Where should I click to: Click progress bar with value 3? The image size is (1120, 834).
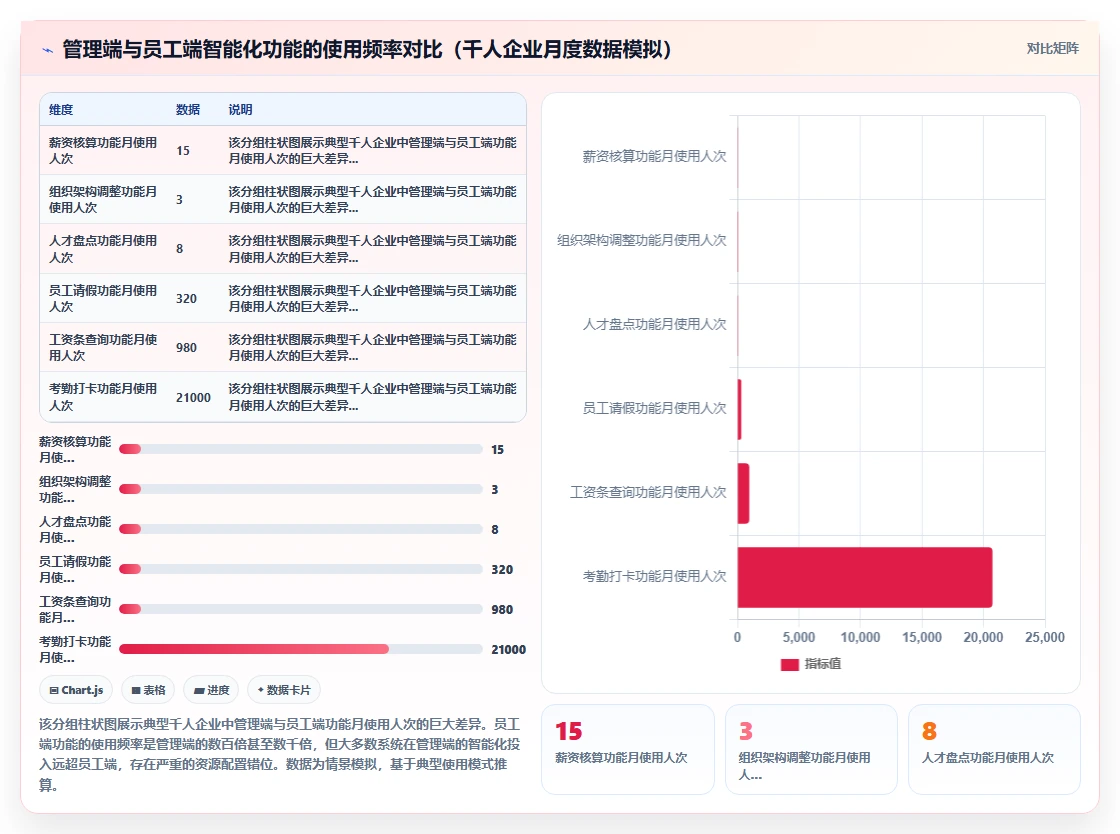[301, 489]
